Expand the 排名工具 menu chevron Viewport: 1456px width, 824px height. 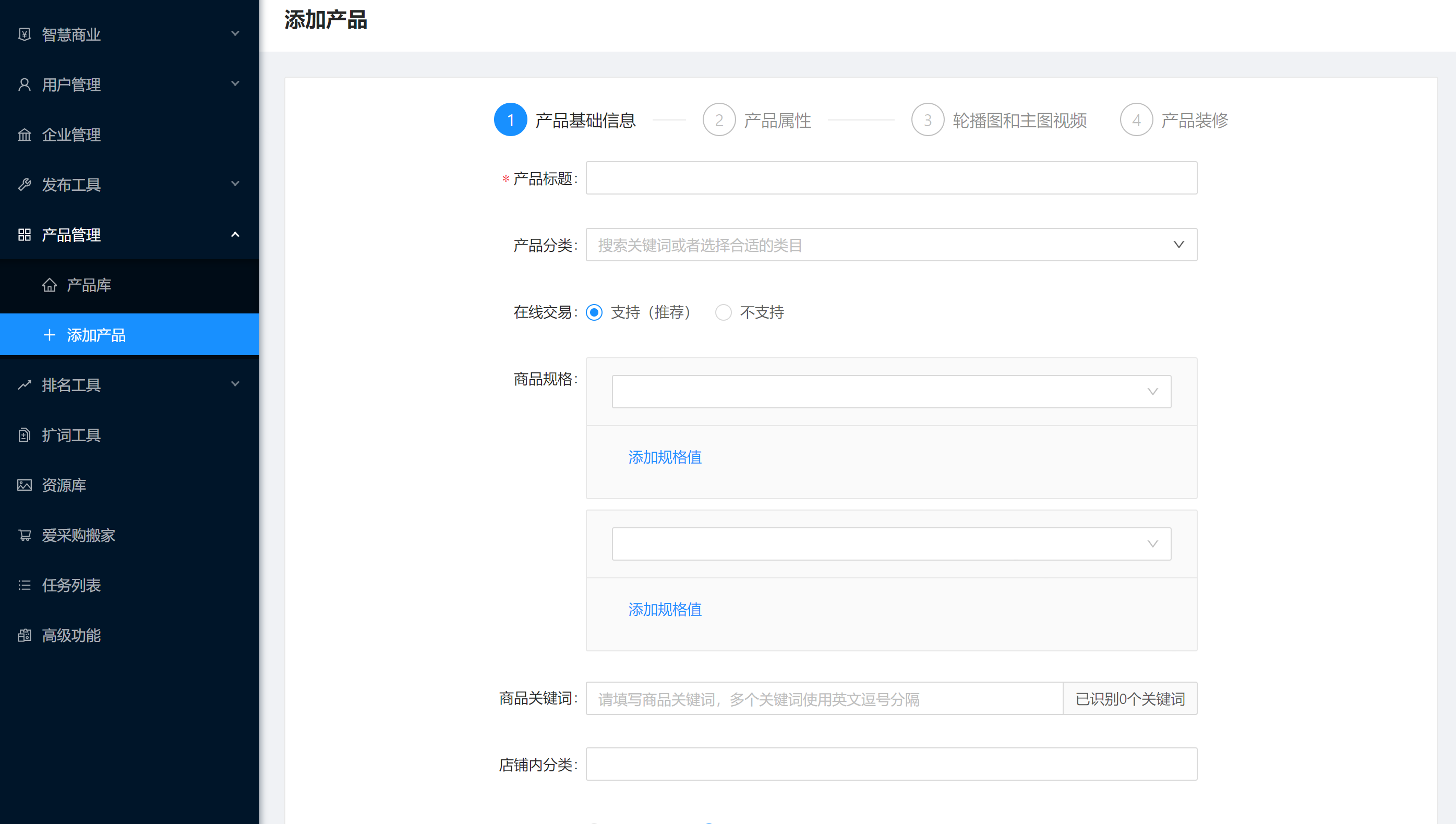click(x=235, y=384)
